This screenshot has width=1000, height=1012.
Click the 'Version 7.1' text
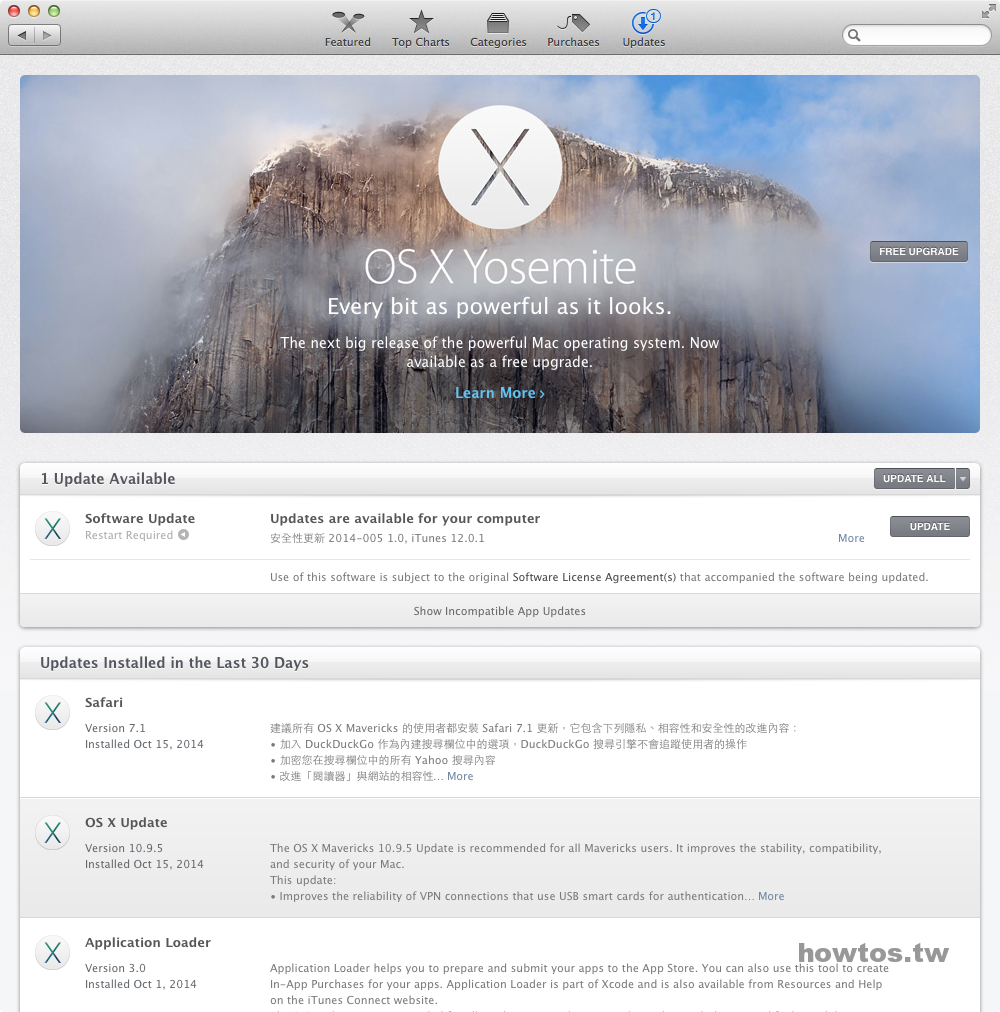[x=115, y=728]
